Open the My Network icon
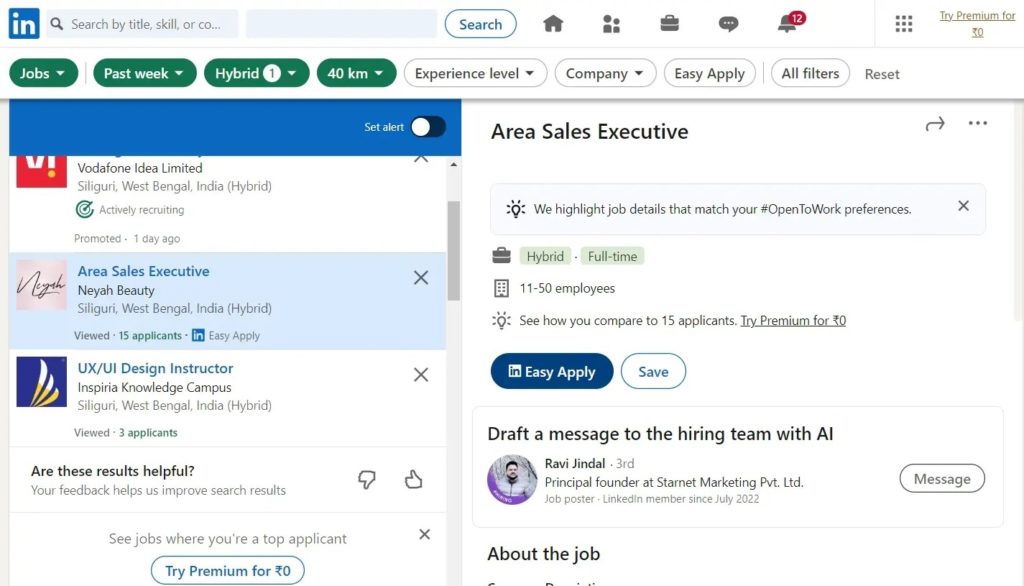Image resolution: width=1024 pixels, height=586 pixels. click(x=611, y=22)
